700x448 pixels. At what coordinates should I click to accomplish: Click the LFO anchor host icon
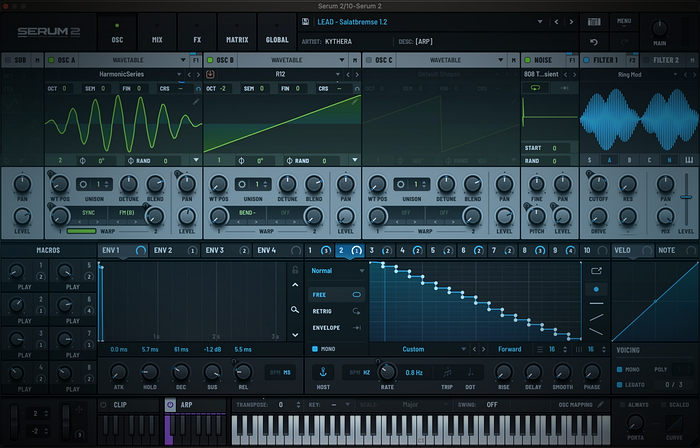pos(322,372)
